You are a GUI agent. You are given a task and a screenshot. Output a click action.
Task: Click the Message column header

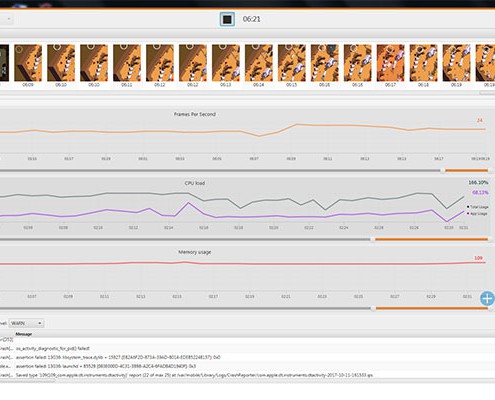[x=24, y=334]
